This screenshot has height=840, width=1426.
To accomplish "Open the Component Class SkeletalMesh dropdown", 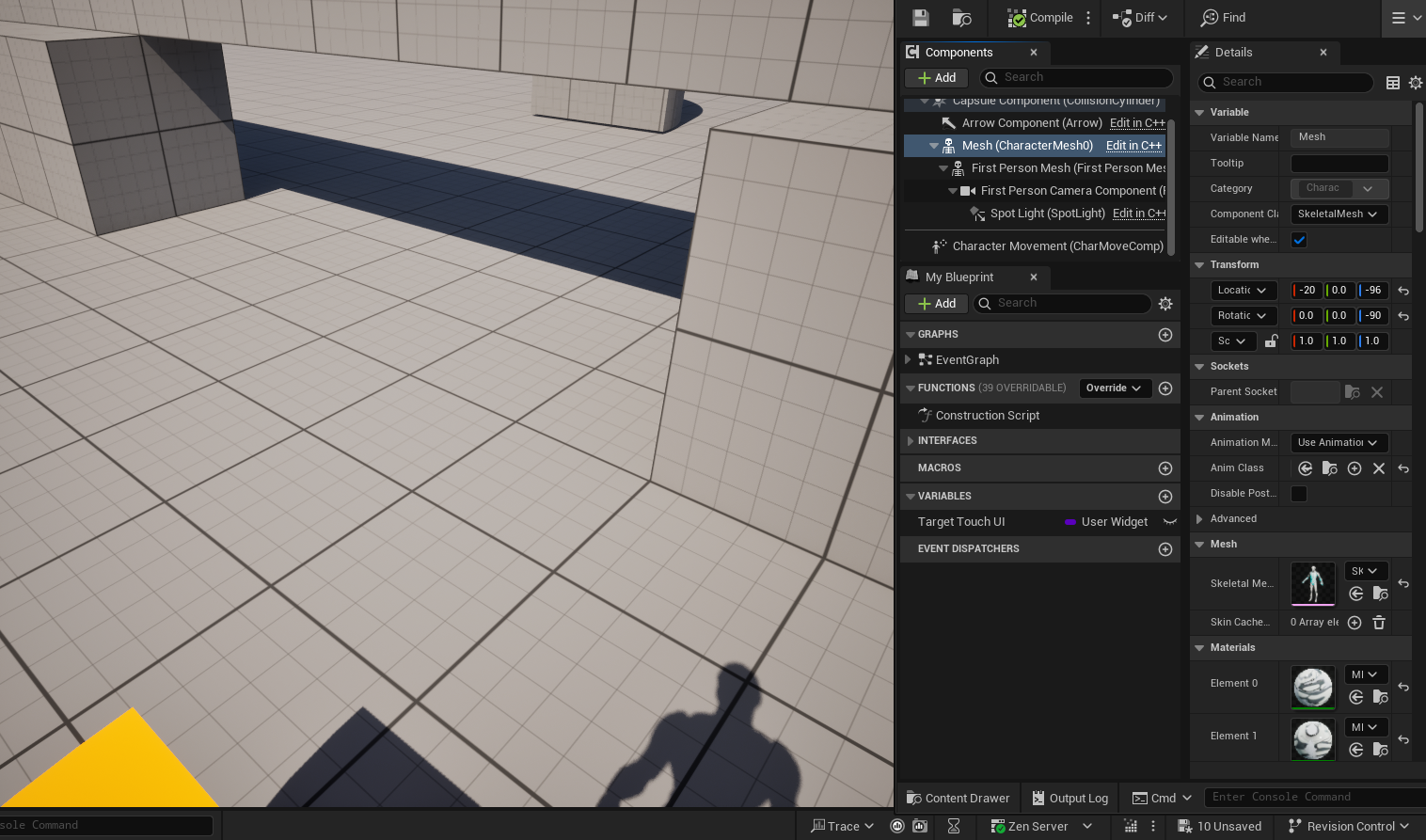I will pos(1339,214).
